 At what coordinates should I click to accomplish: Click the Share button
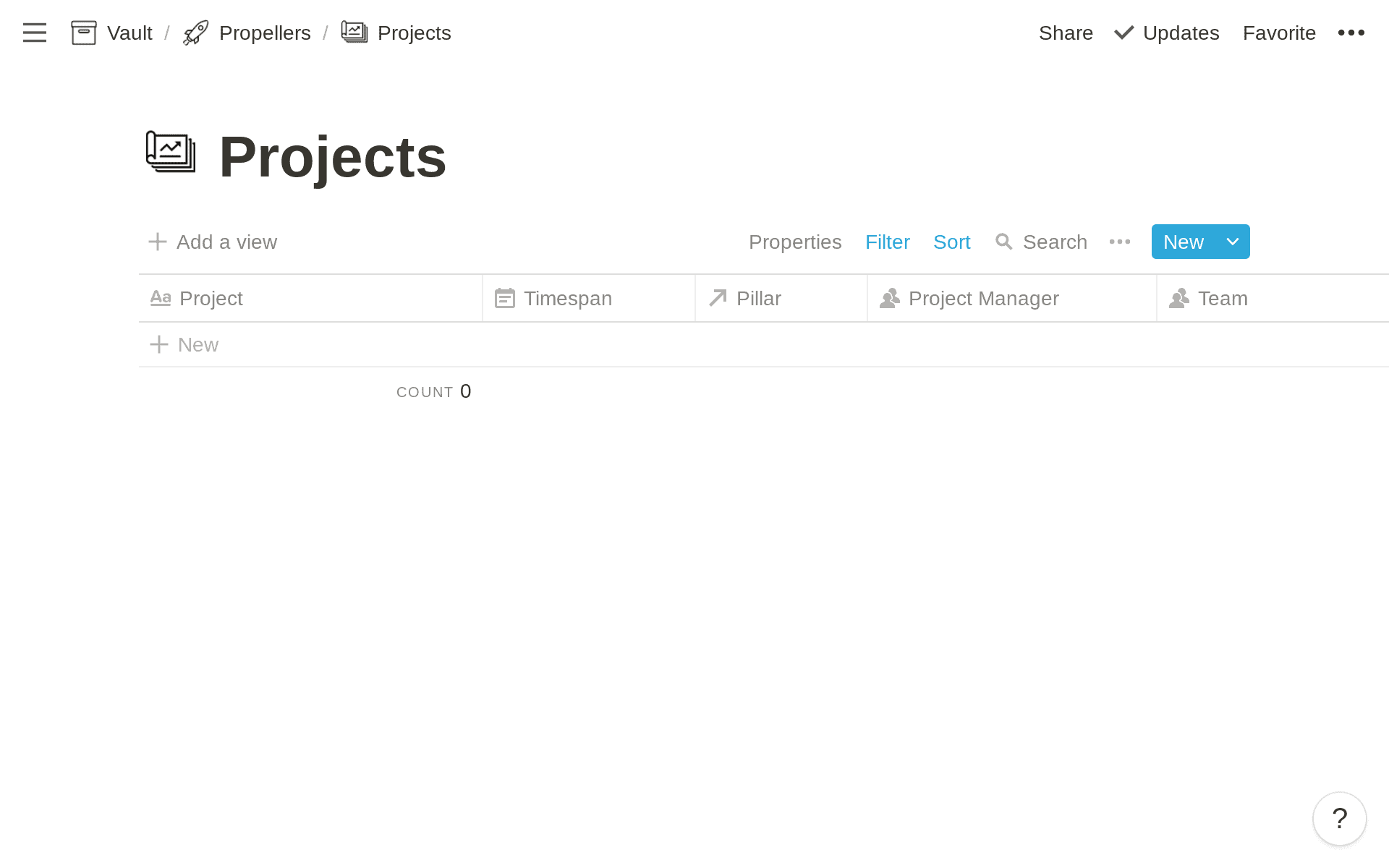click(1066, 33)
